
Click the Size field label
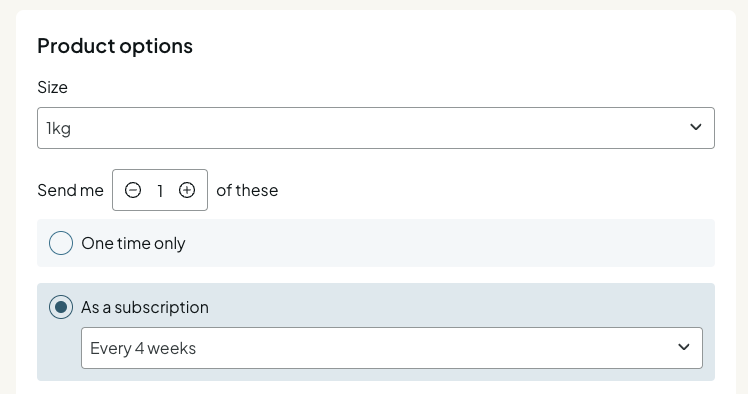(52, 87)
